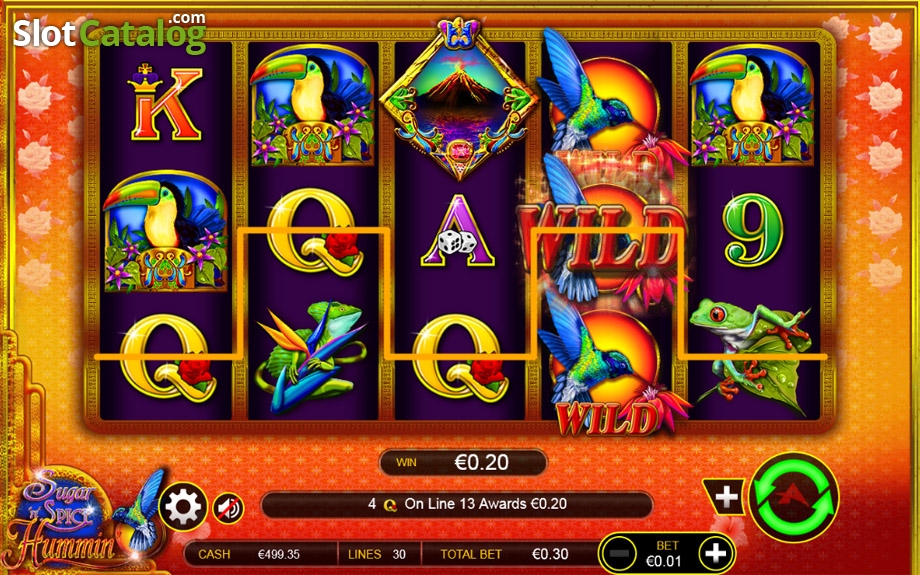Click the purple A with dice symbol

point(458,231)
